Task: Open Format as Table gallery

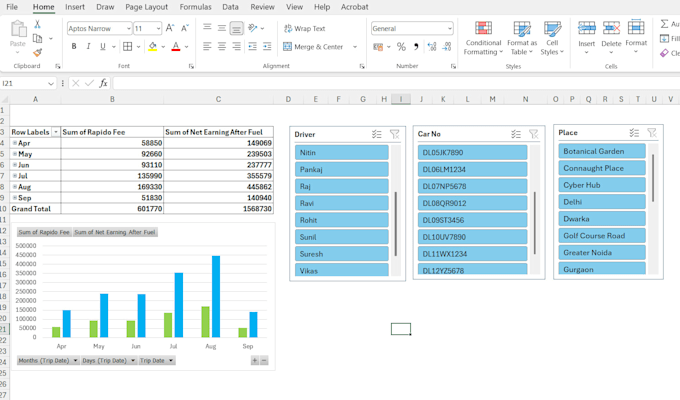Action: 522,38
